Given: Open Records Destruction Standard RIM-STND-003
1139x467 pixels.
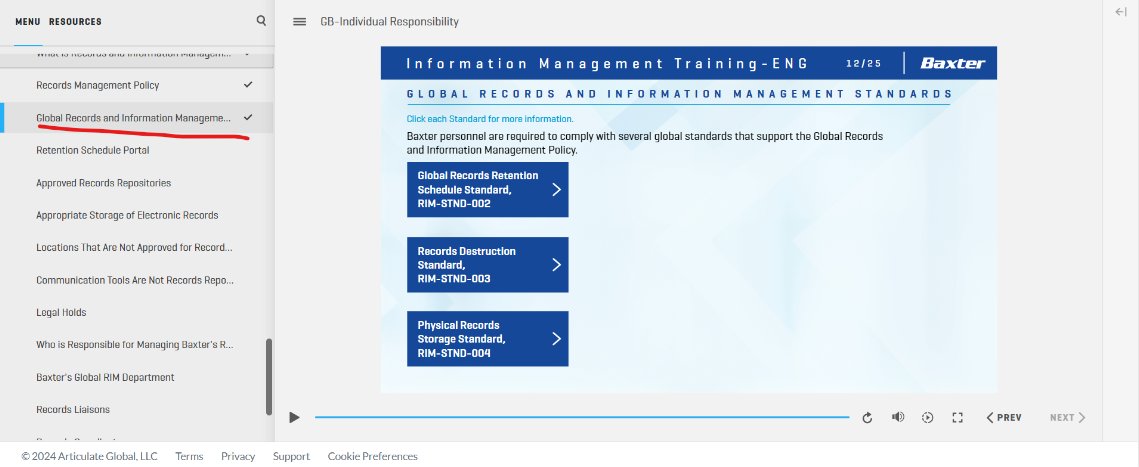Looking at the screenshot, I should [487, 264].
